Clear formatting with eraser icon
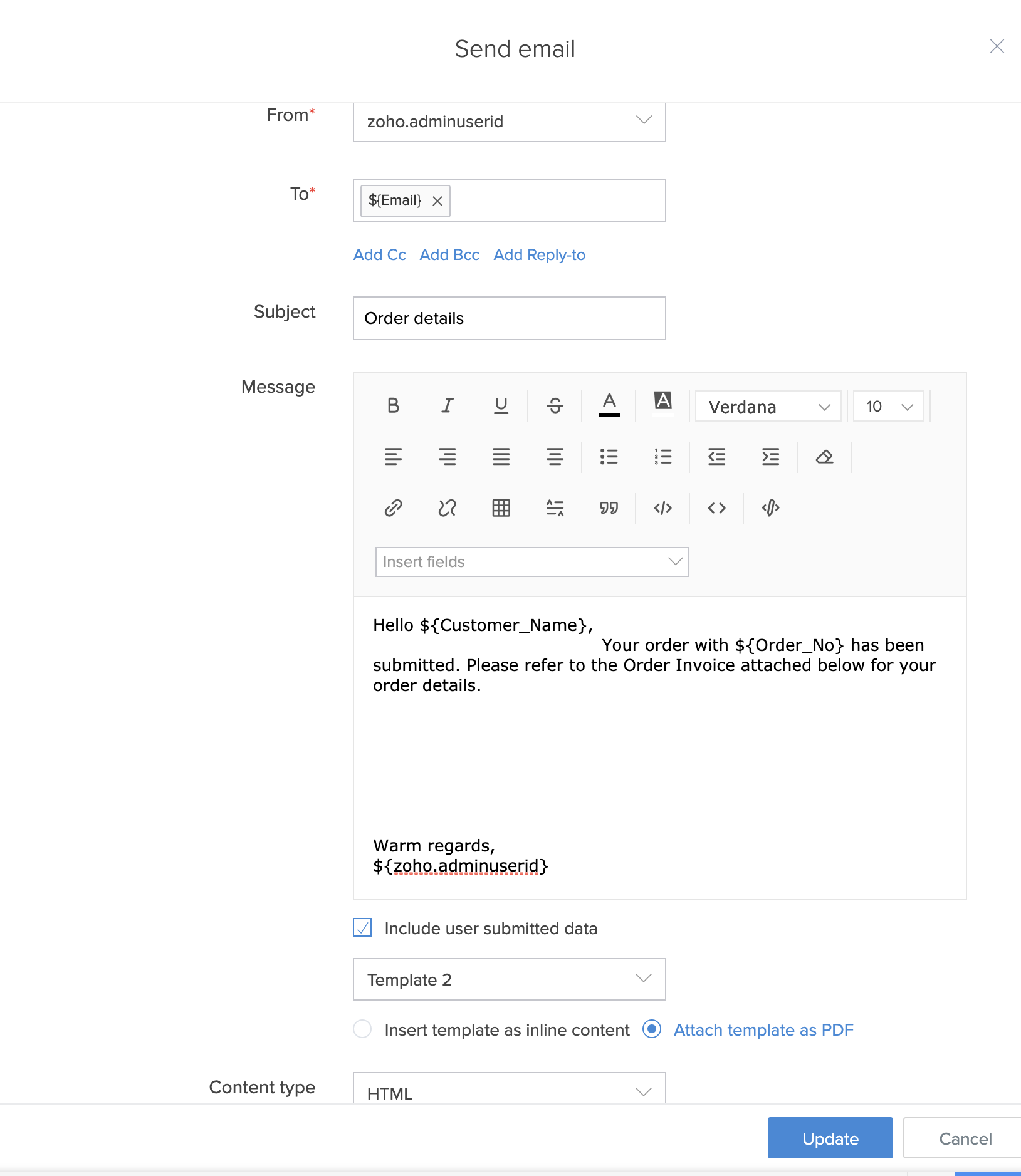Screen dimensions: 1021x1176 [x=824, y=457]
